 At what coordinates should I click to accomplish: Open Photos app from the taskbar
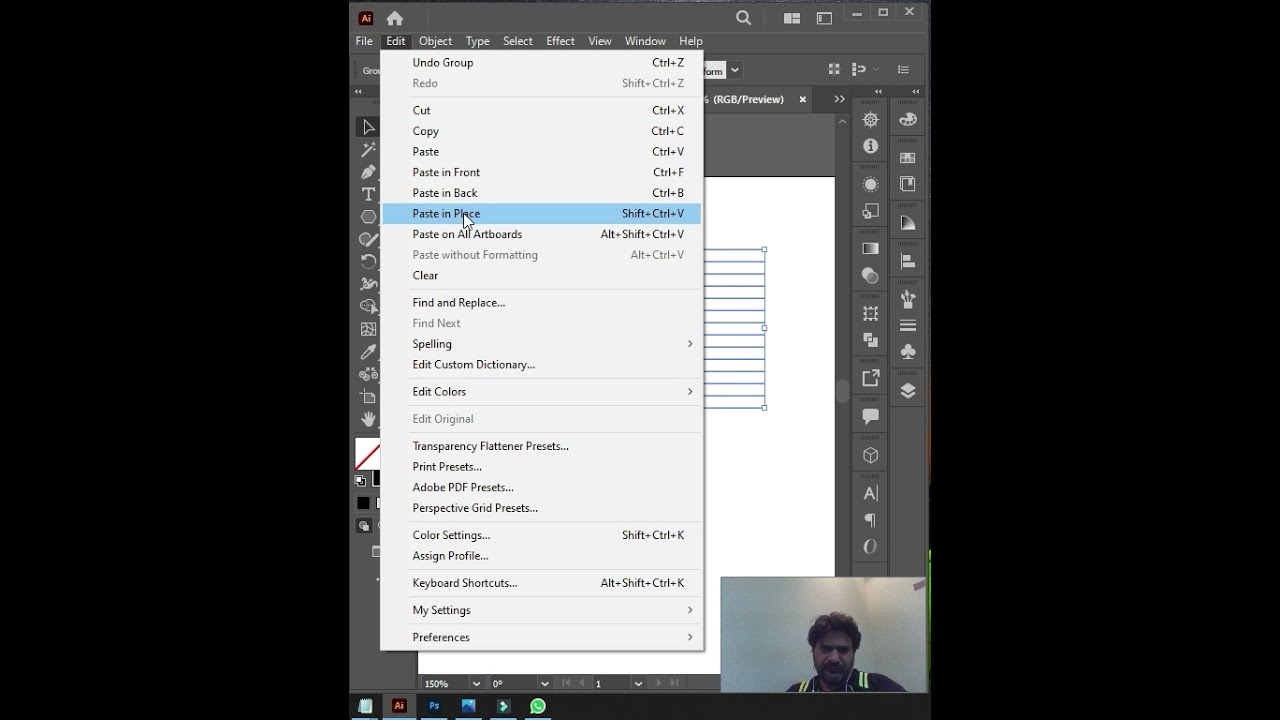coord(468,706)
